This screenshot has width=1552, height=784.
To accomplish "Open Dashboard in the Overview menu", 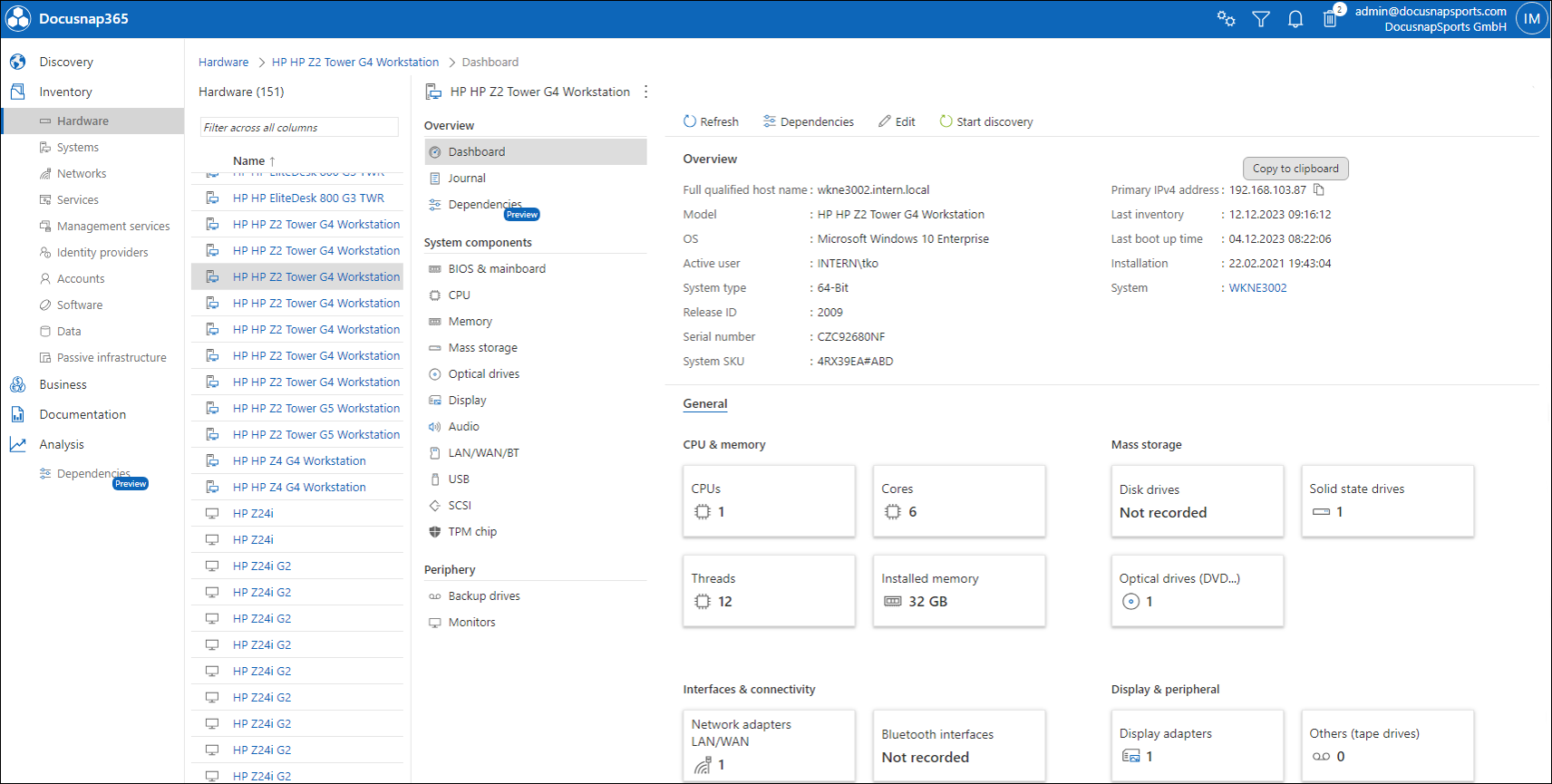I will 535,151.
